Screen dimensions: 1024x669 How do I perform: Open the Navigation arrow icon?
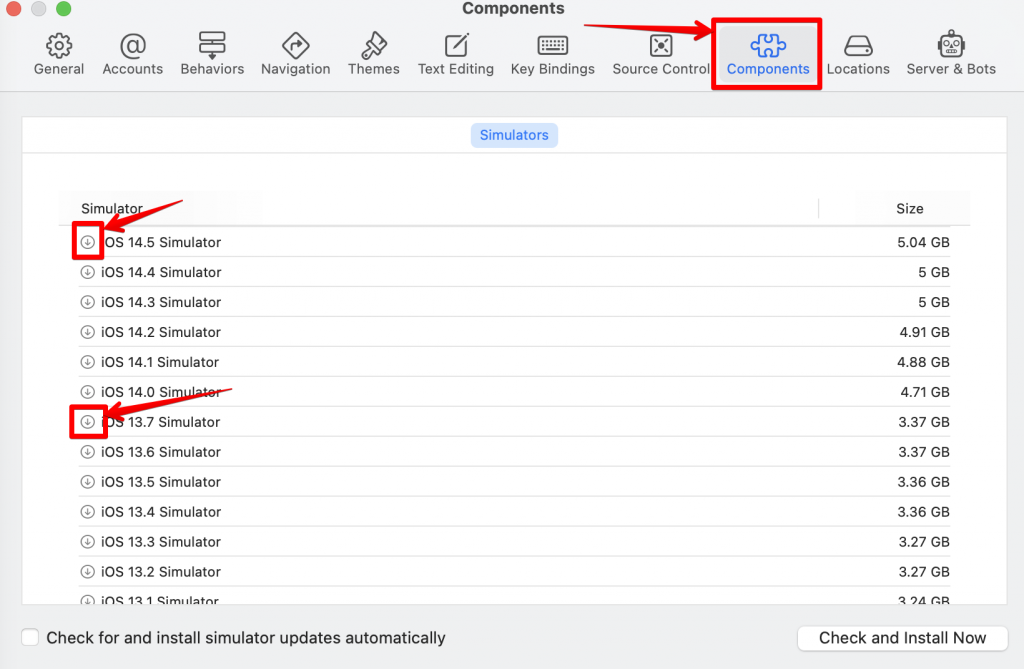[x=295, y=46]
